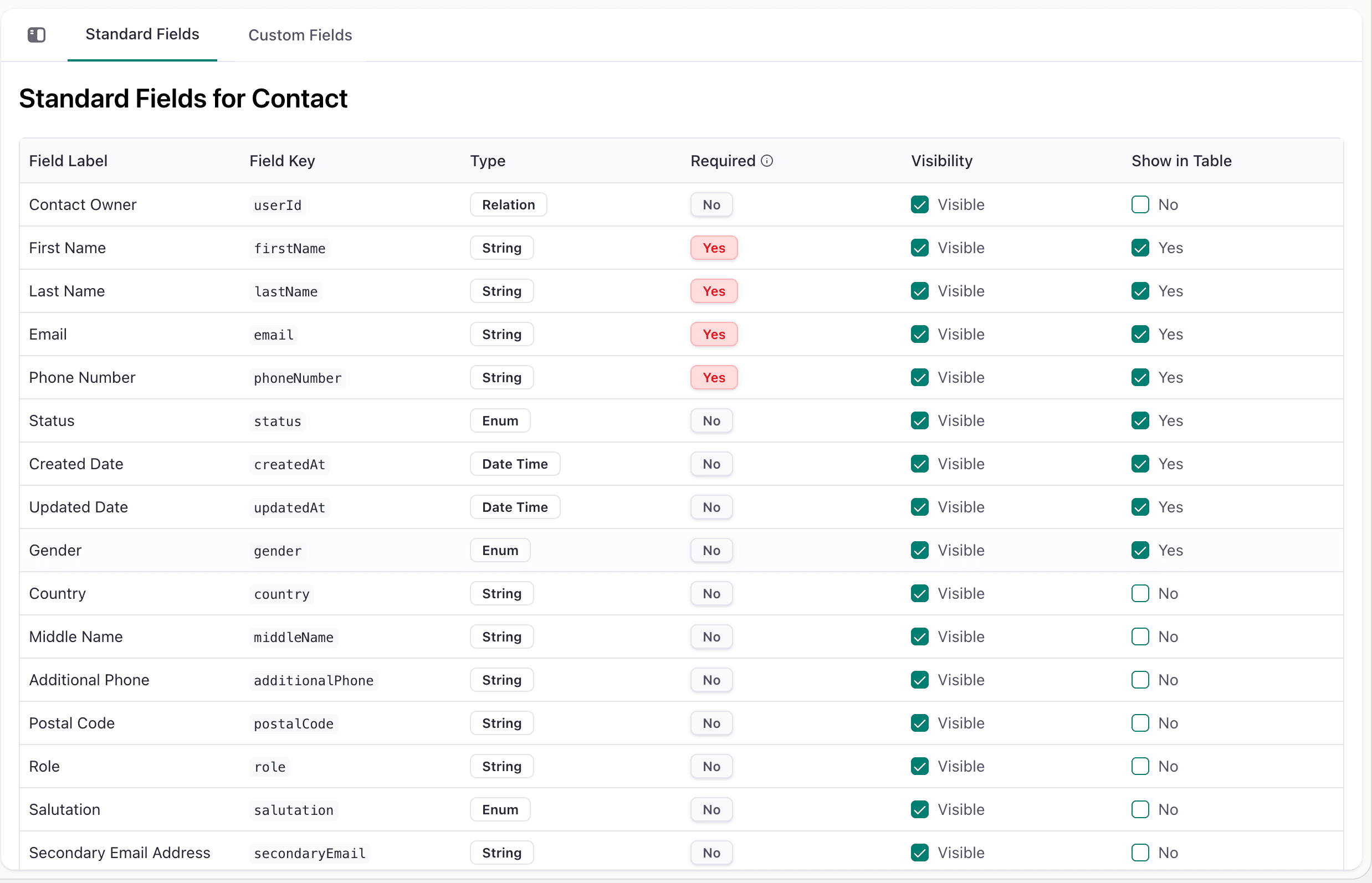Toggle Visible checkbox for Role
Image resolution: width=1372 pixels, height=883 pixels.
(919, 767)
